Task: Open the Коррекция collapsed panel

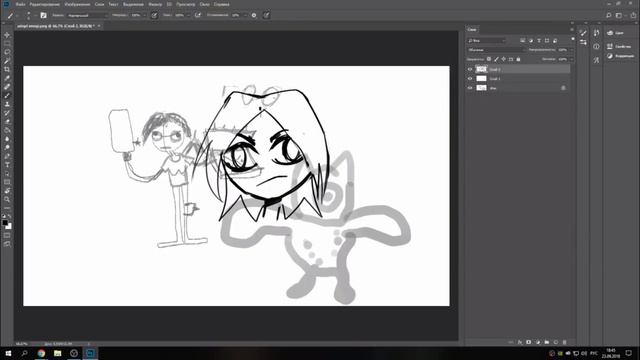Action: coord(620,56)
